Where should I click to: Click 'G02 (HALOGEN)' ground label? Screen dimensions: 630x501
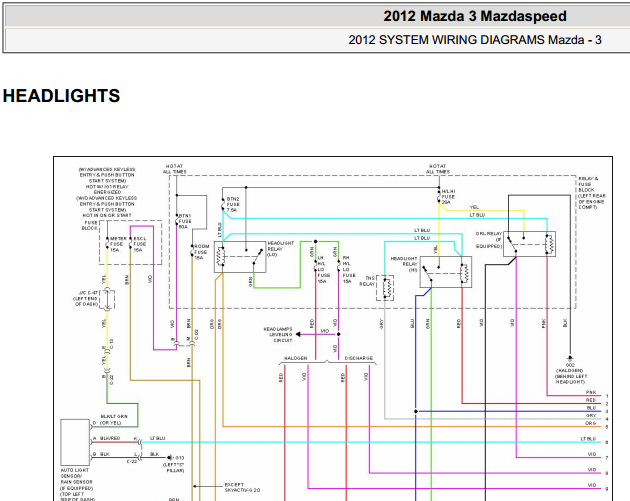coord(570,368)
